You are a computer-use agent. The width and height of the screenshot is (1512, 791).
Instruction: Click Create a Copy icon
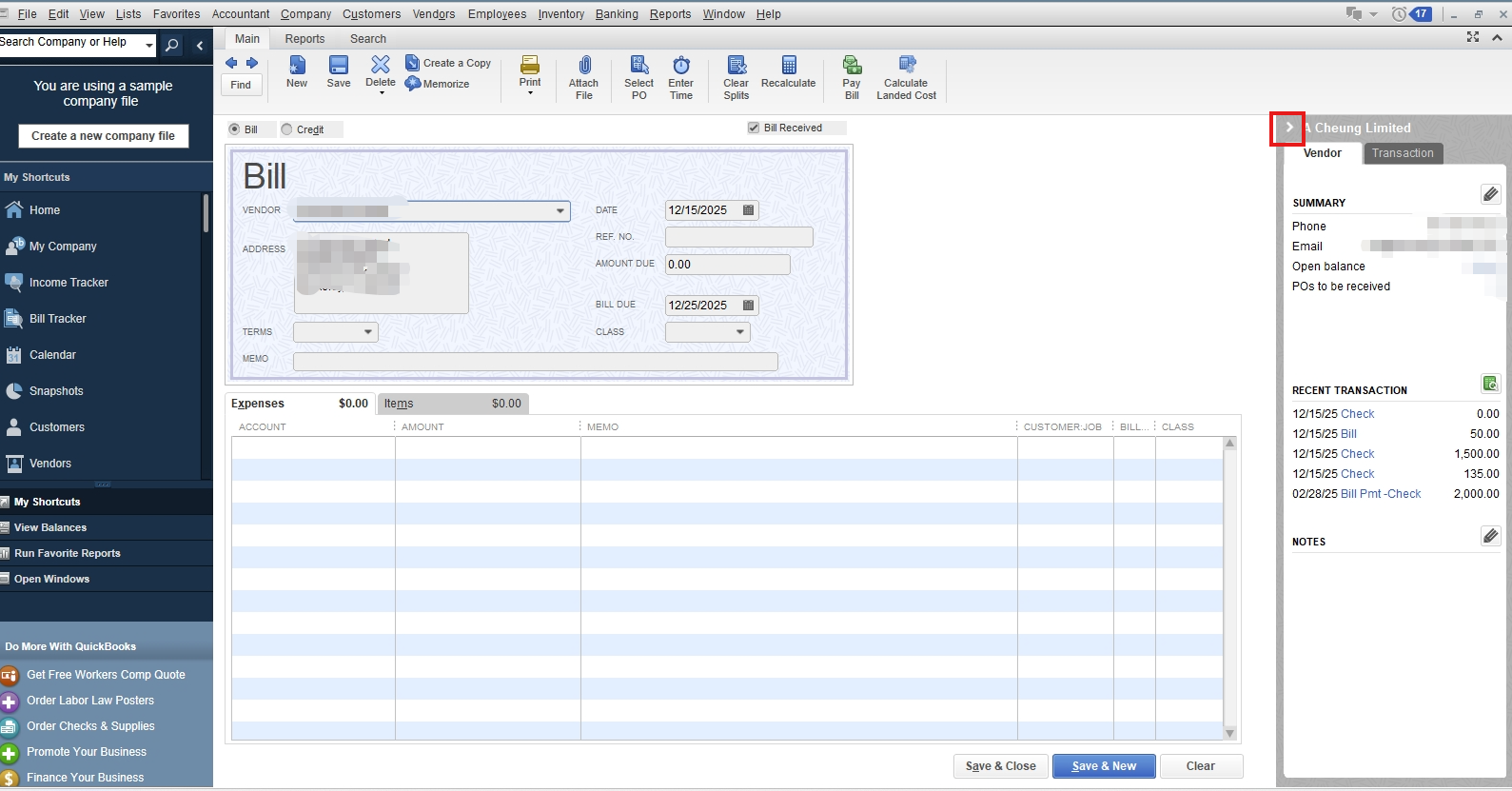[x=412, y=63]
